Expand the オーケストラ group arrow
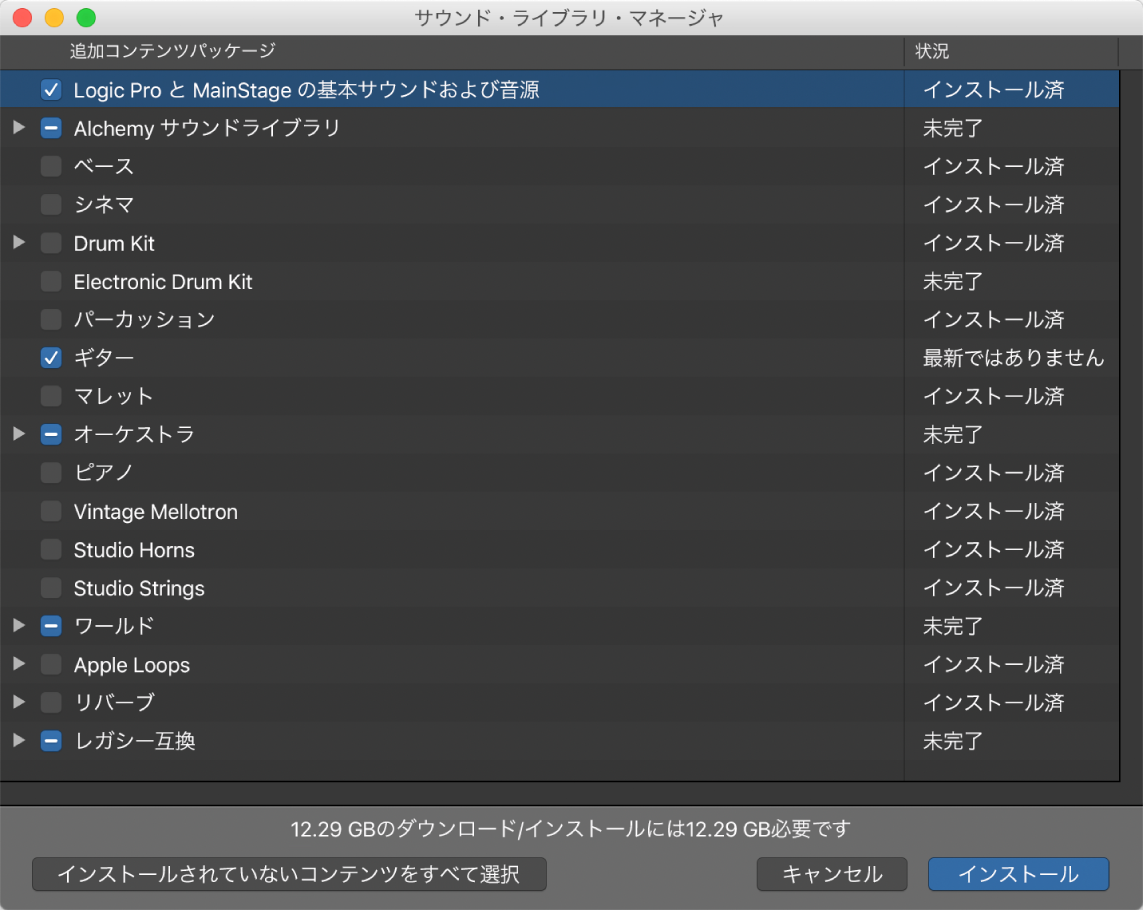 coord(18,434)
